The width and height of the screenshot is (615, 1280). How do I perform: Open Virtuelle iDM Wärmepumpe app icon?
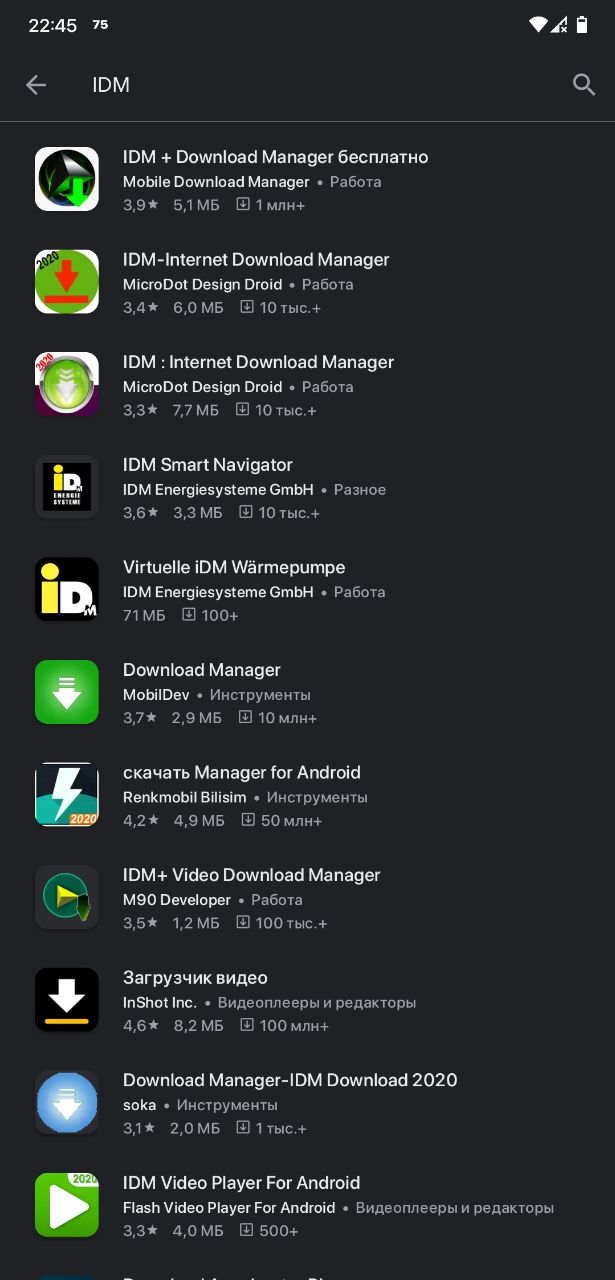[x=67, y=589]
